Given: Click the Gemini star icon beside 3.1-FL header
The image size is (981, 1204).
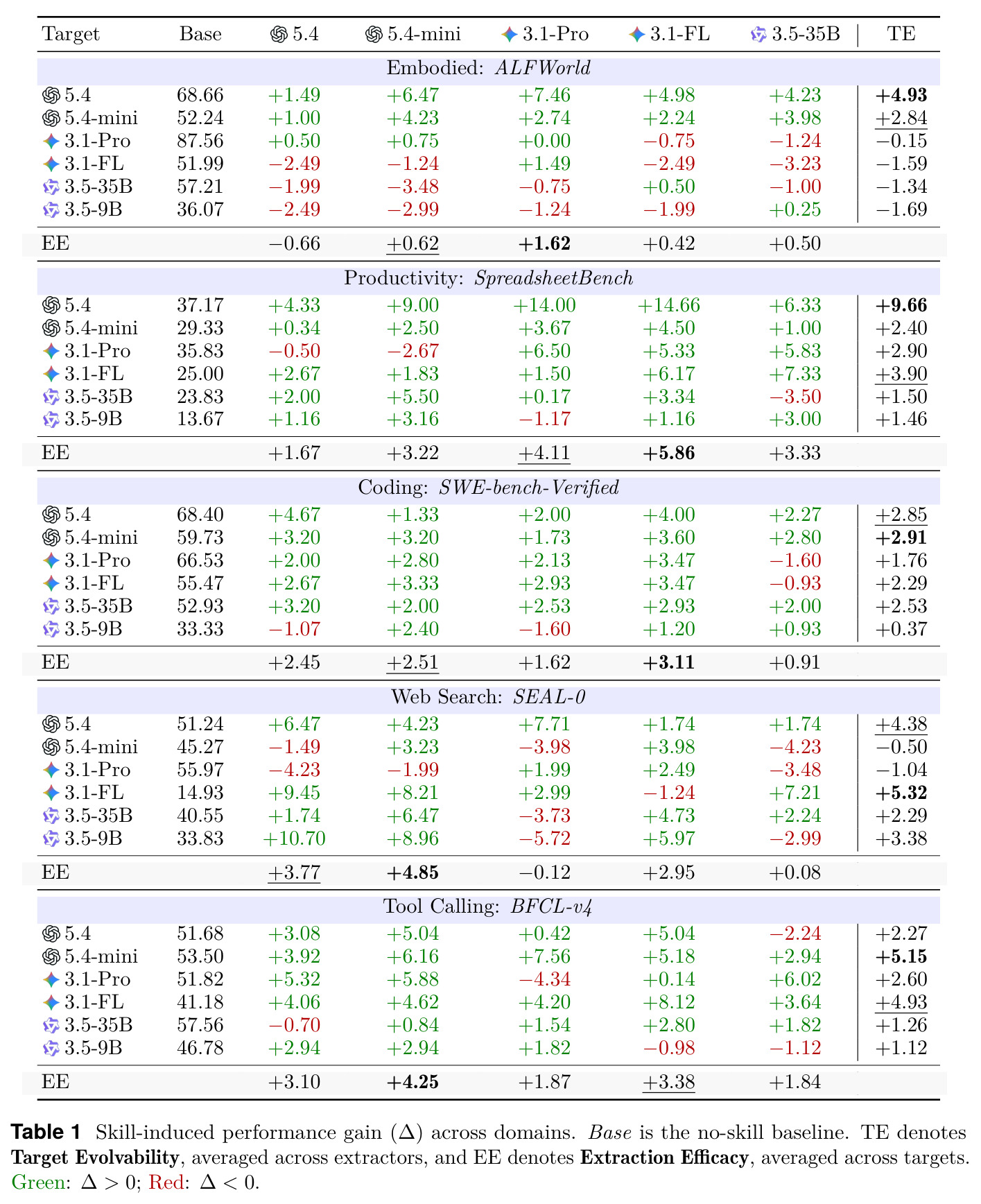Looking at the screenshot, I should tap(636, 34).
